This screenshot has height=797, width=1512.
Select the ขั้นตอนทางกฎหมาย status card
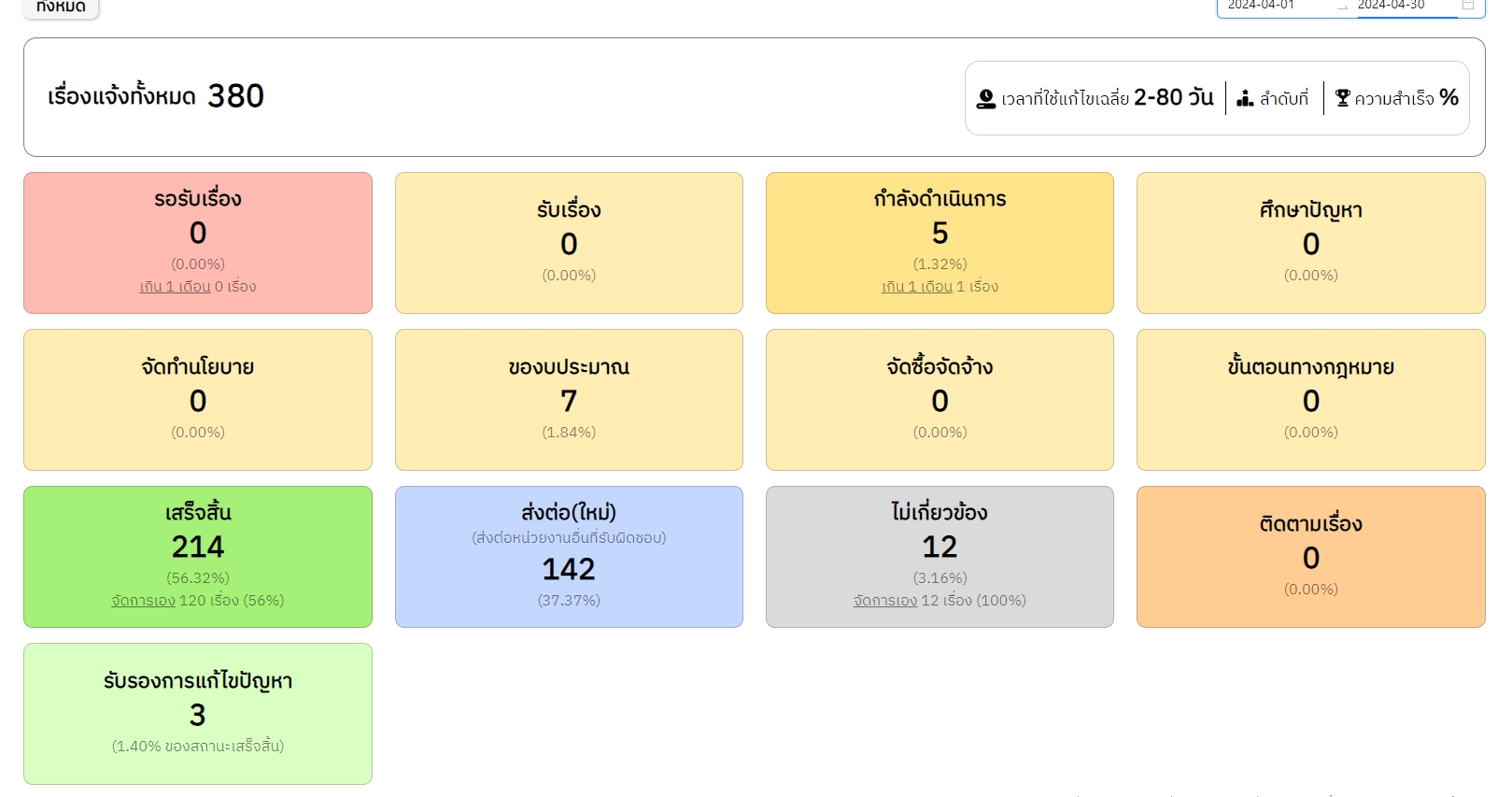tap(1310, 399)
